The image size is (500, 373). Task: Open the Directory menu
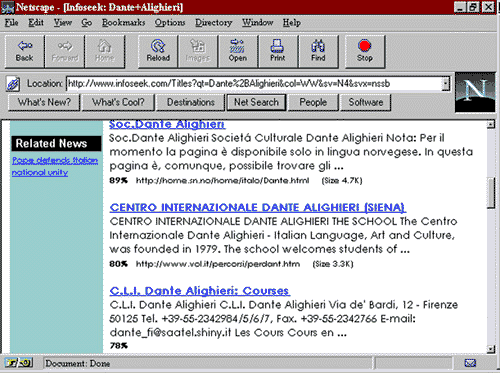214,23
